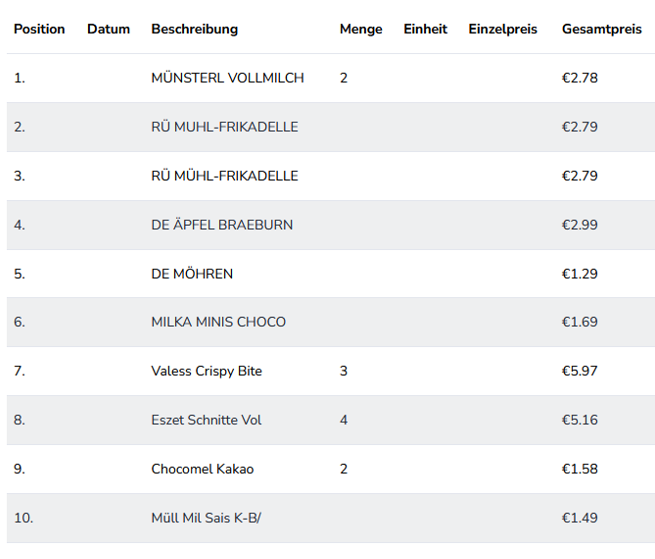Click quantity 3 in Valess row
The height and width of the screenshot is (559, 655).
pyautogui.click(x=343, y=371)
